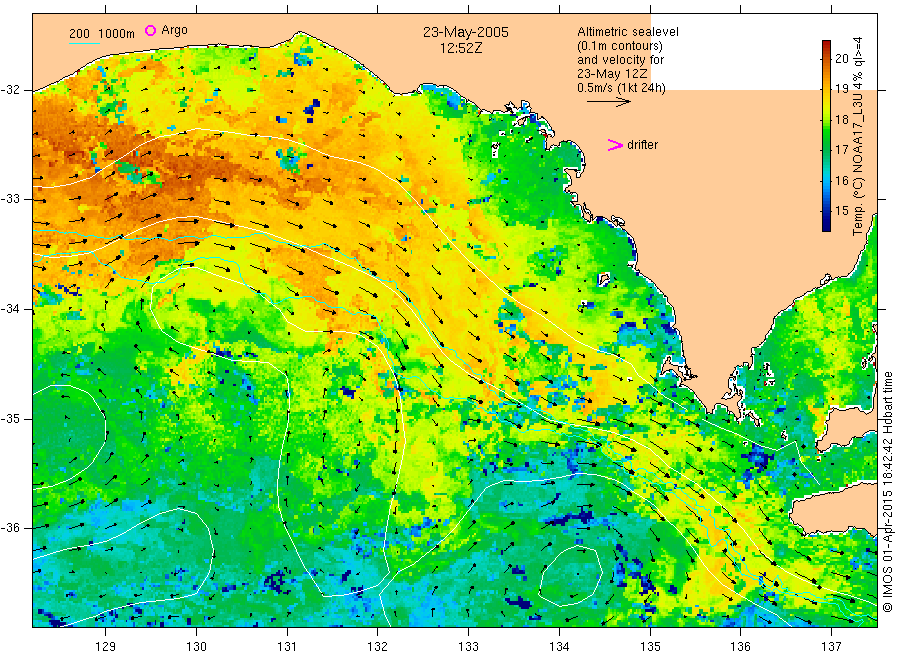Click the 'drifter' legend label

[x=642, y=145]
